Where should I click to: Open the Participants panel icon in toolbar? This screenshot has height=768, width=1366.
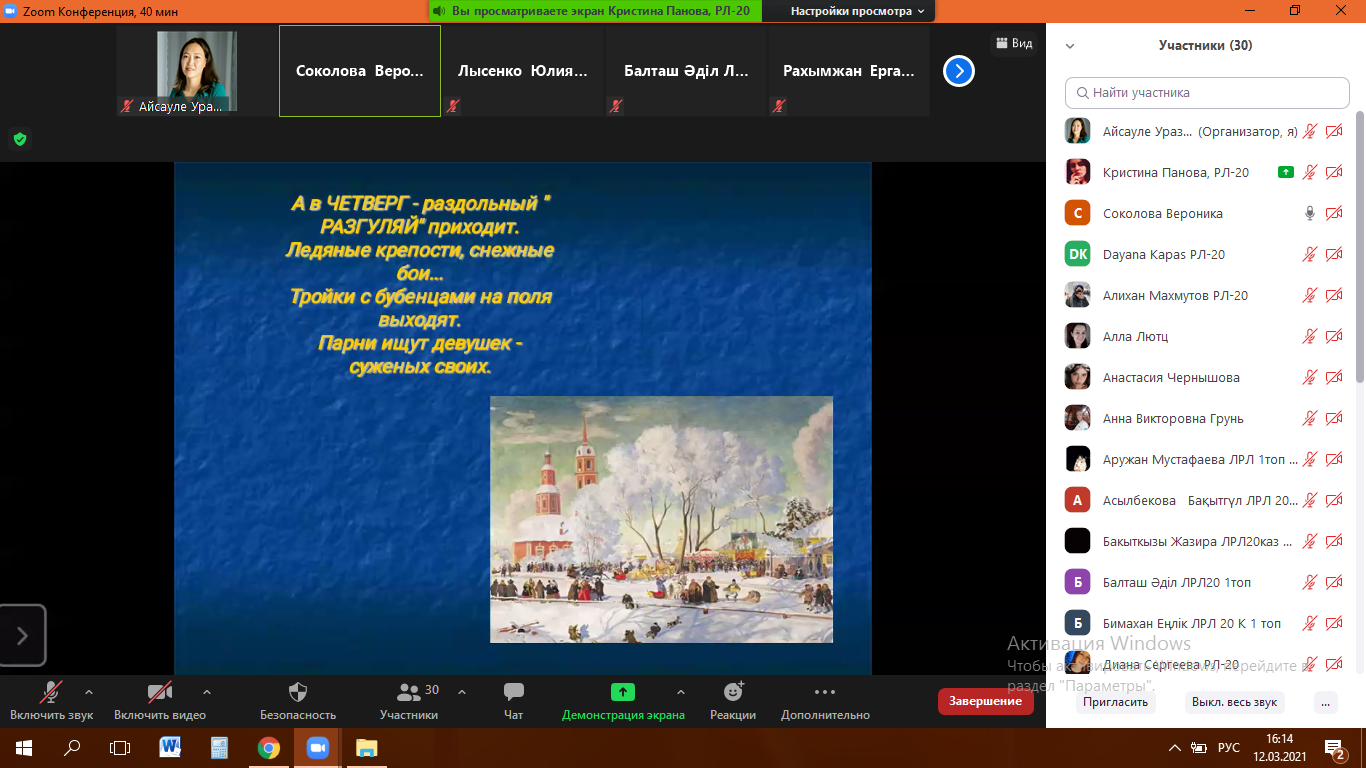click(409, 692)
